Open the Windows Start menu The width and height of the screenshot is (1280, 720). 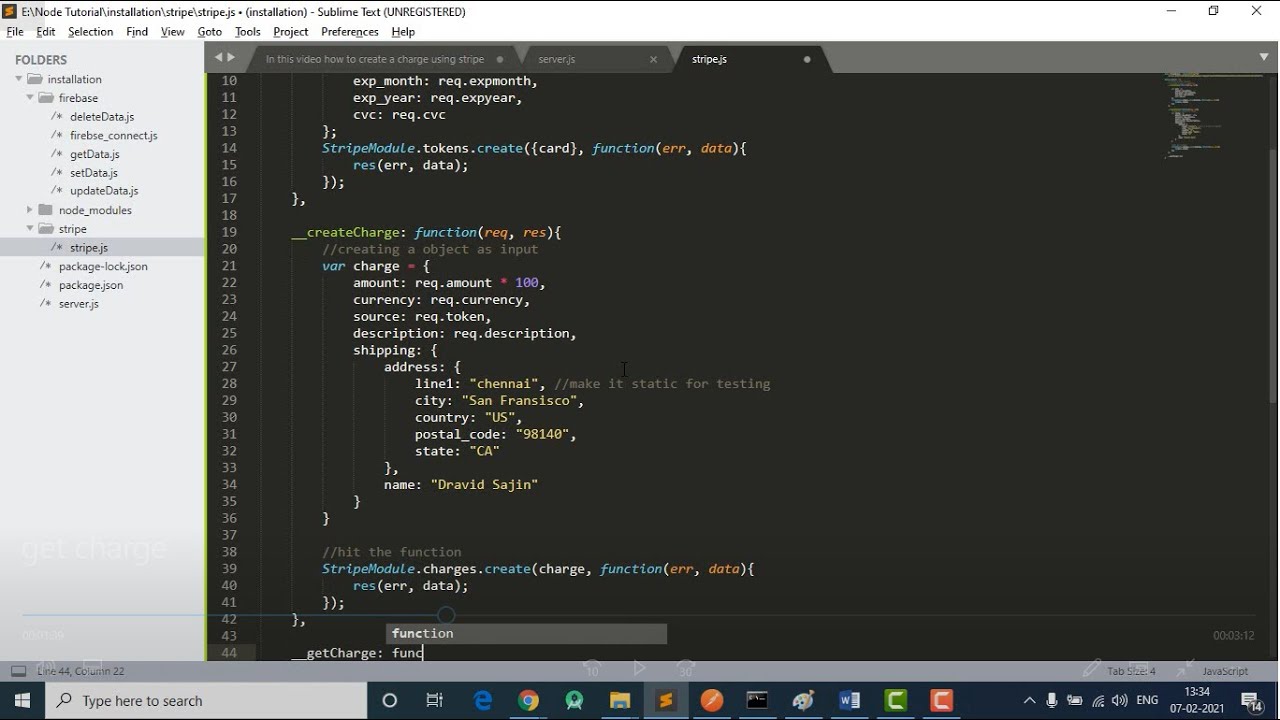[x=22, y=701]
